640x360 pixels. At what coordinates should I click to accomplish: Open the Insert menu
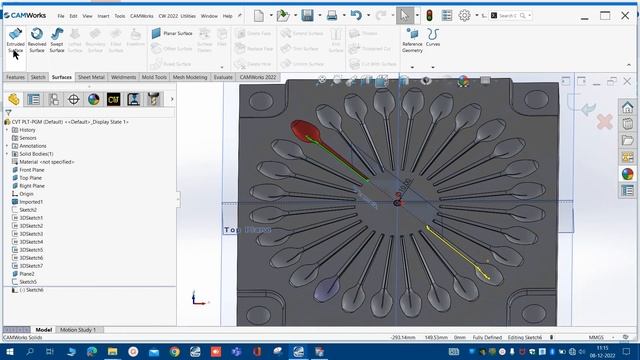point(103,16)
